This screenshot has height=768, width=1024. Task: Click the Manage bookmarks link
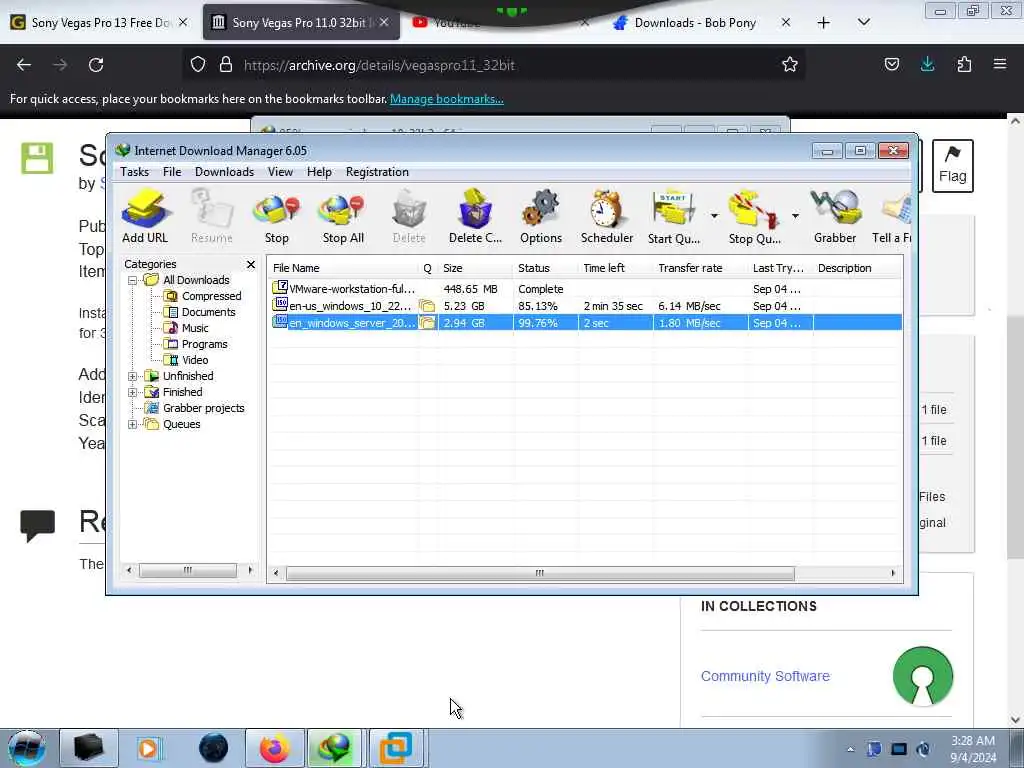(447, 99)
